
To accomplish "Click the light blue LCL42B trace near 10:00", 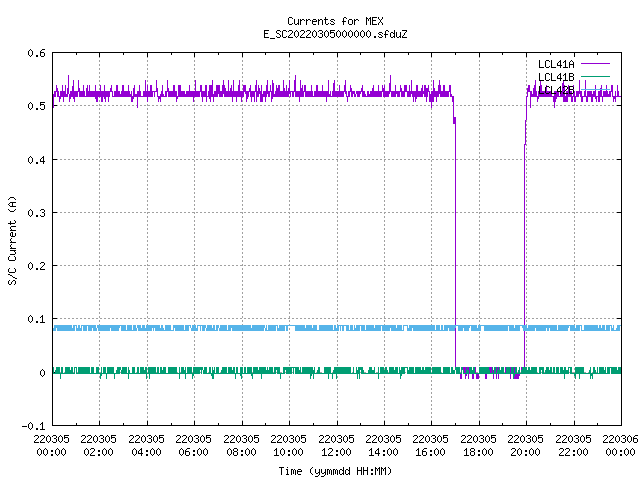I will pos(290,328).
